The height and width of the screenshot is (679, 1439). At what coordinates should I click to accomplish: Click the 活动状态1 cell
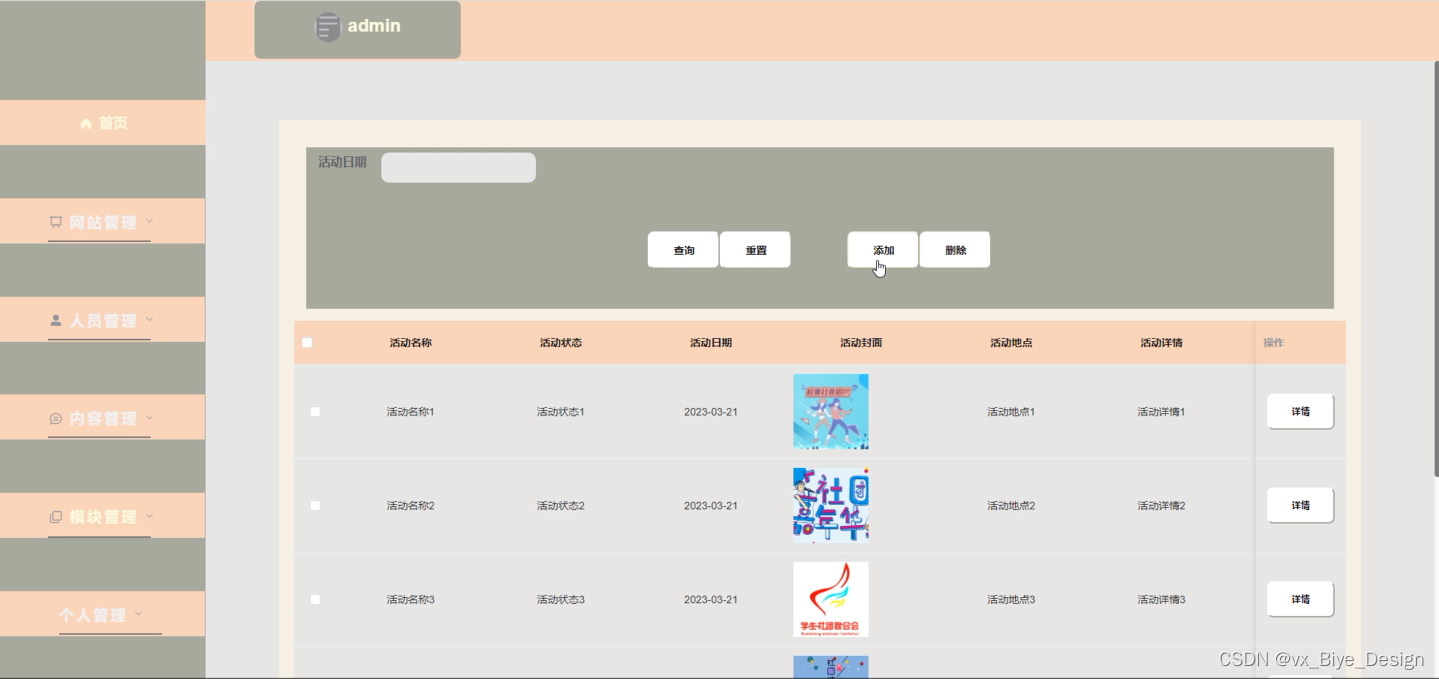[561, 412]
